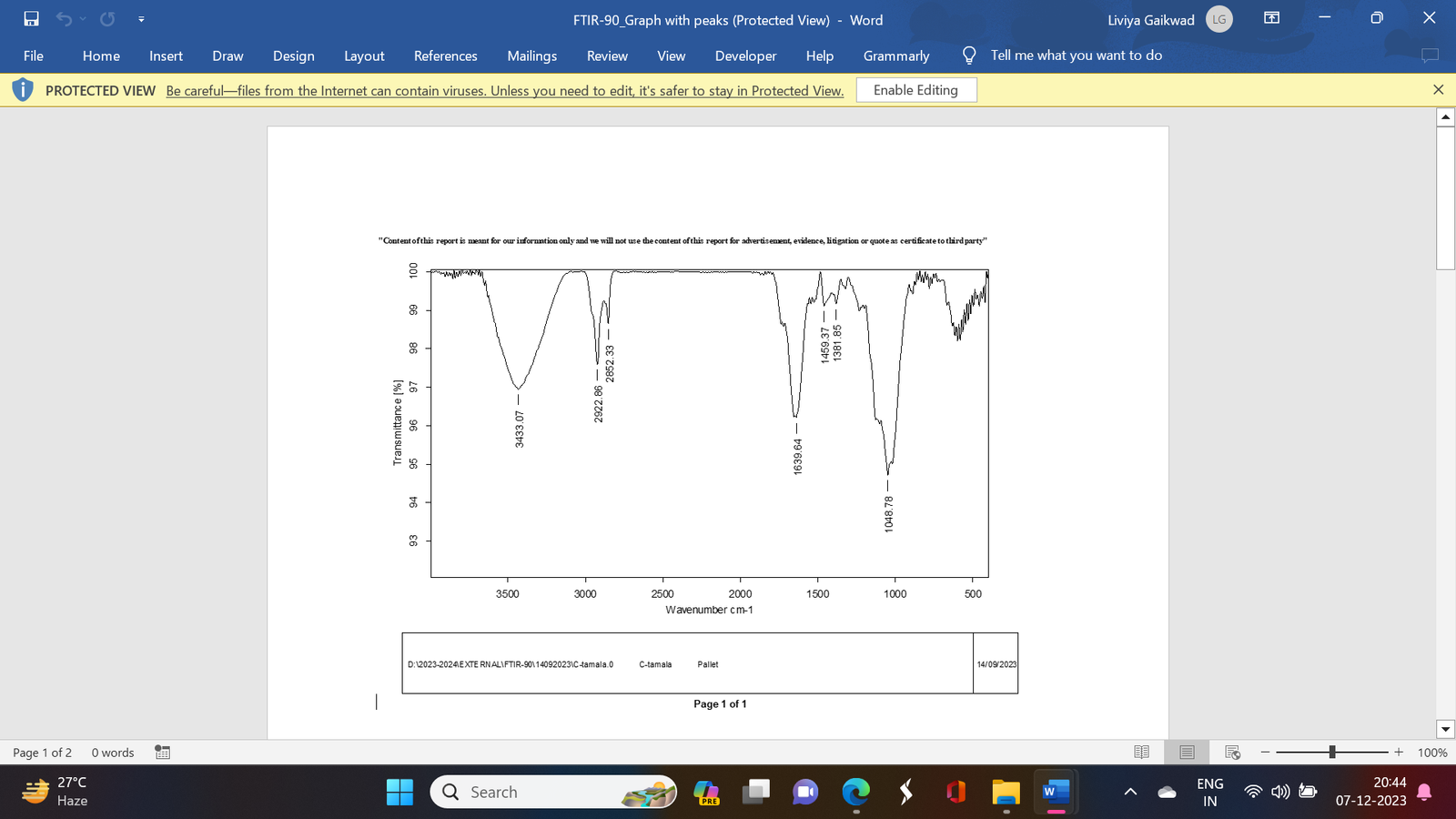Open the Ribbon Display Options icon
The image size is (1456, 819).
point(1272,18)
